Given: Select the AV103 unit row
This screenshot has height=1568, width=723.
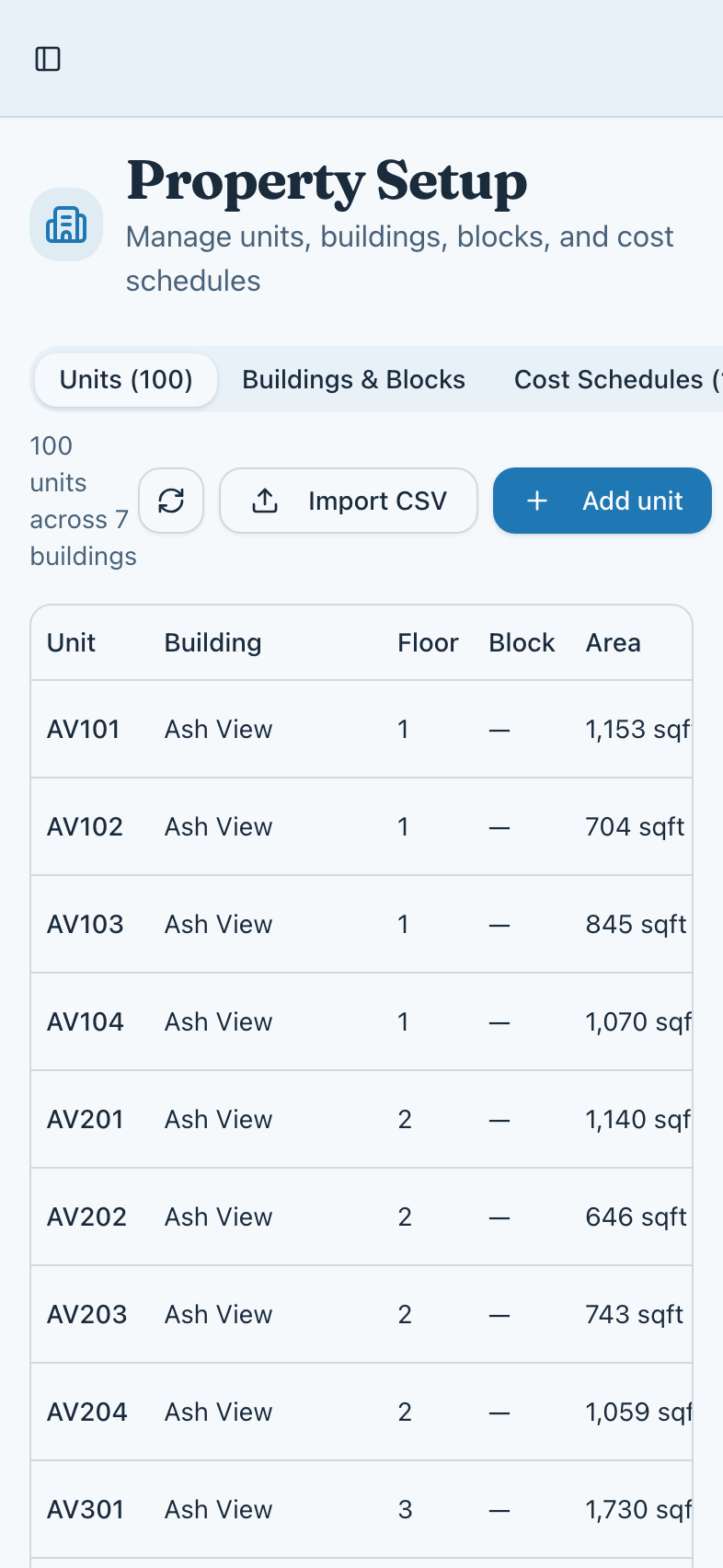Looking at the screenshot, I should [x=85, y=925].
